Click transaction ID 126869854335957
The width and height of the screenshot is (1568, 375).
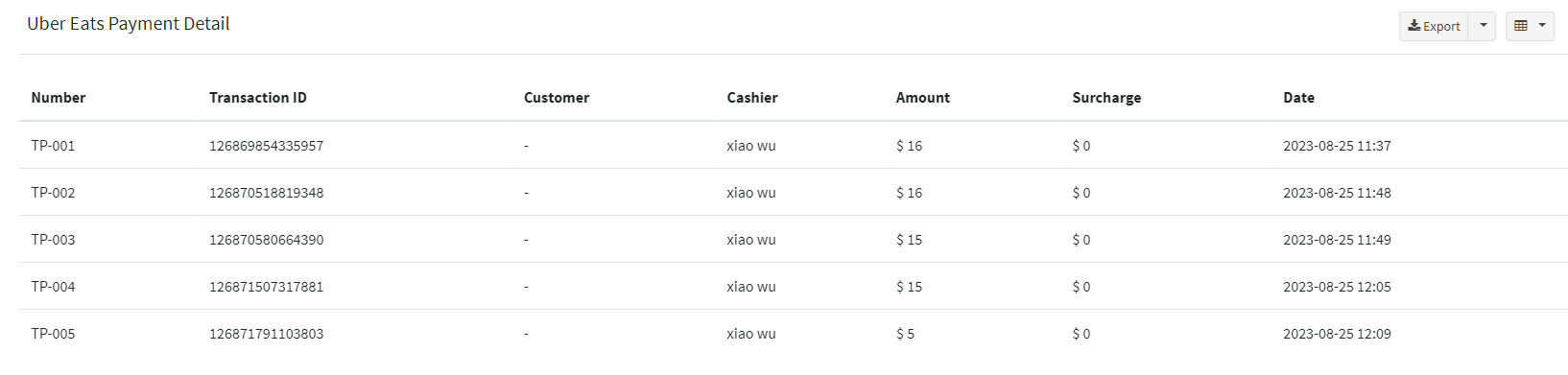(267, 146)
